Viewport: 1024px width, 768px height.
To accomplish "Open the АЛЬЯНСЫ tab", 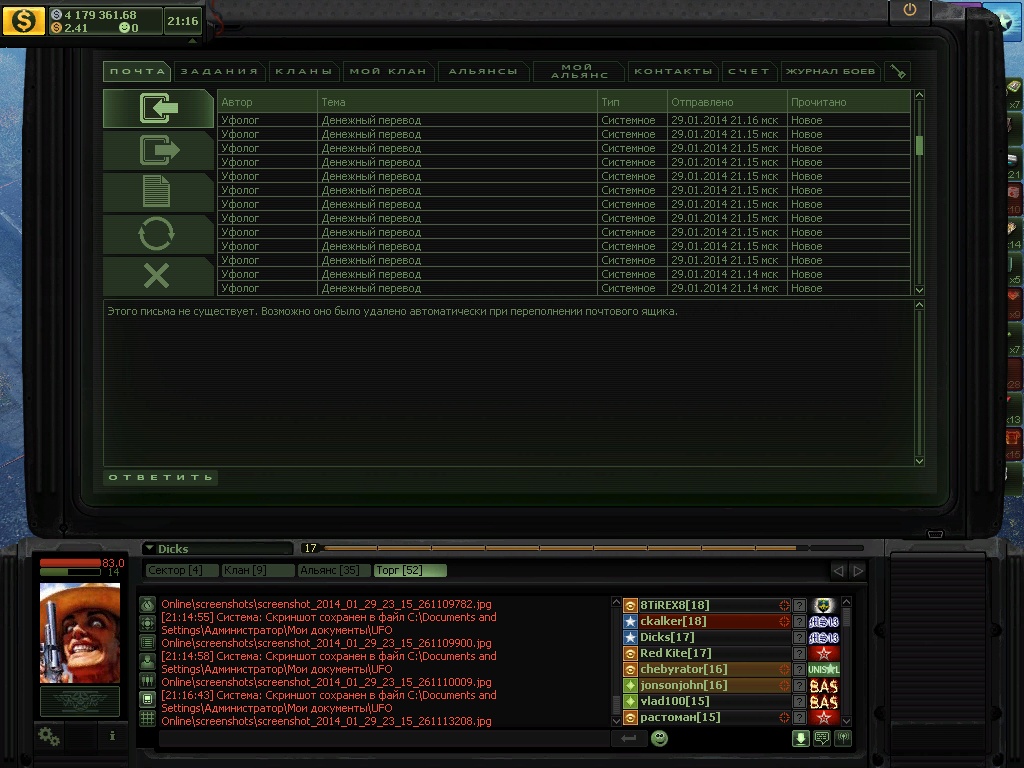I will coord(483,71).
